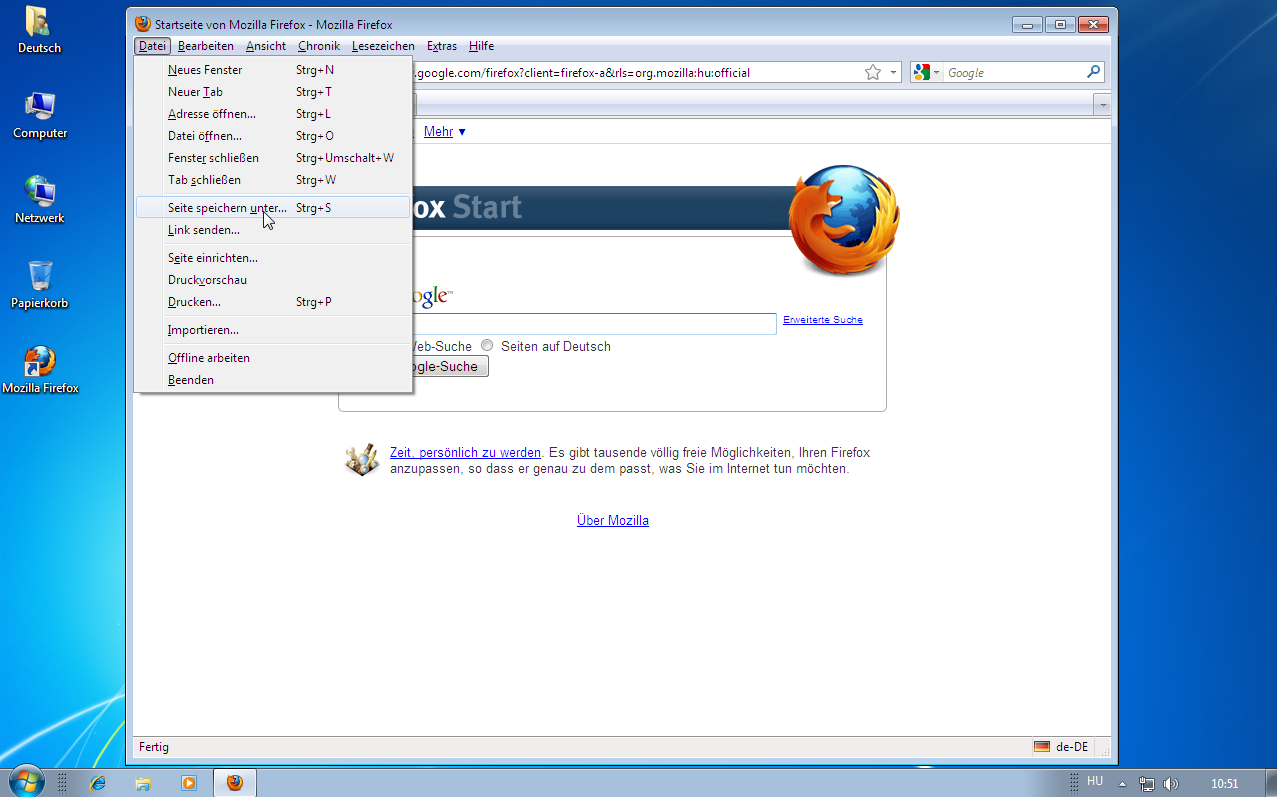Select Seiten auf Deutsch radio button
Screen dimensions: 1277x797
click(x=487, y=346)
